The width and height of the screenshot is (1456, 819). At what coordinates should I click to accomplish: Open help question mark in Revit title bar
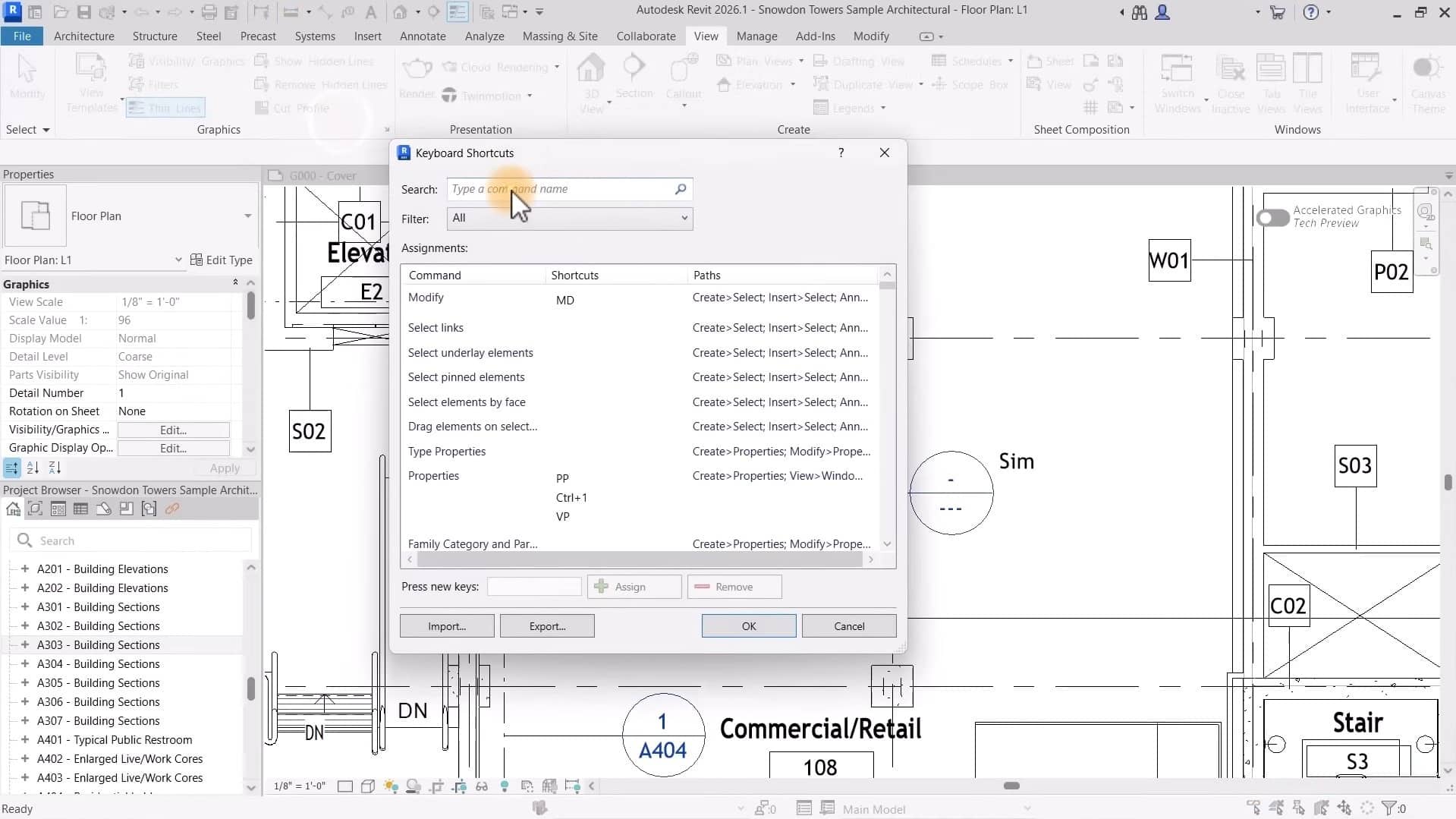(1310, 12)
